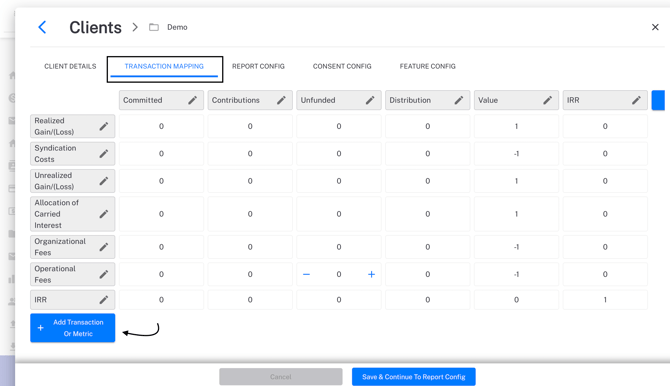Screen dimensions: 670x386
Task: Edit the IRR column header pencil
Action: [636, 100]
